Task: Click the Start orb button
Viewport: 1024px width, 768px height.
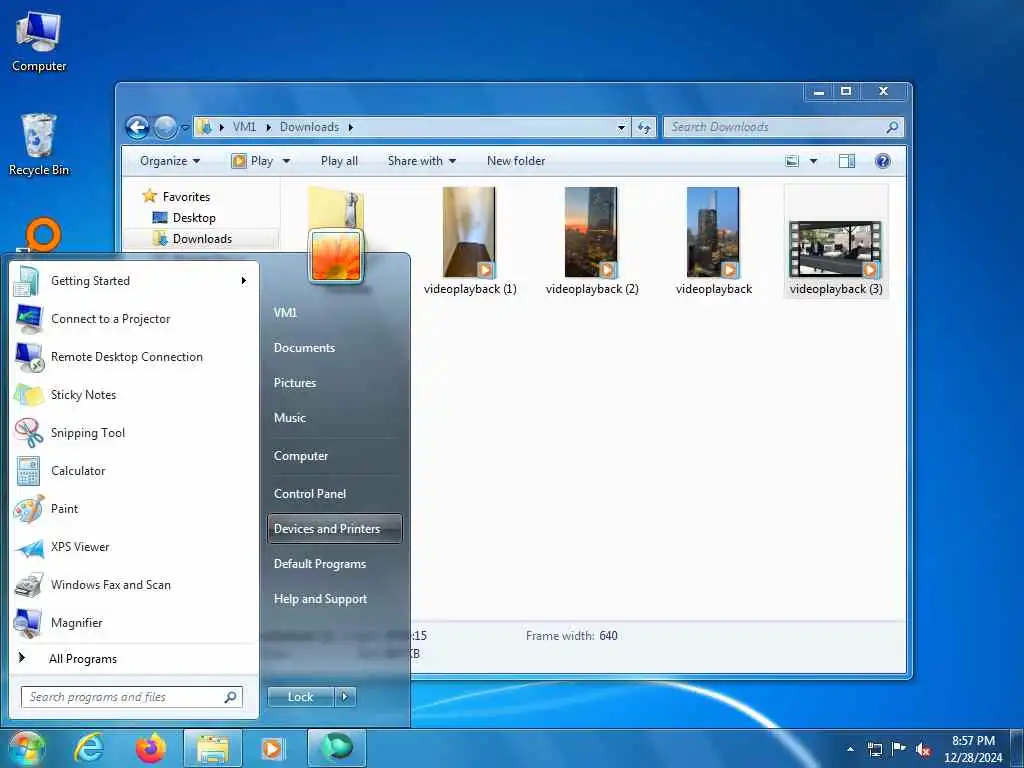Action: [x=25, y=748]
